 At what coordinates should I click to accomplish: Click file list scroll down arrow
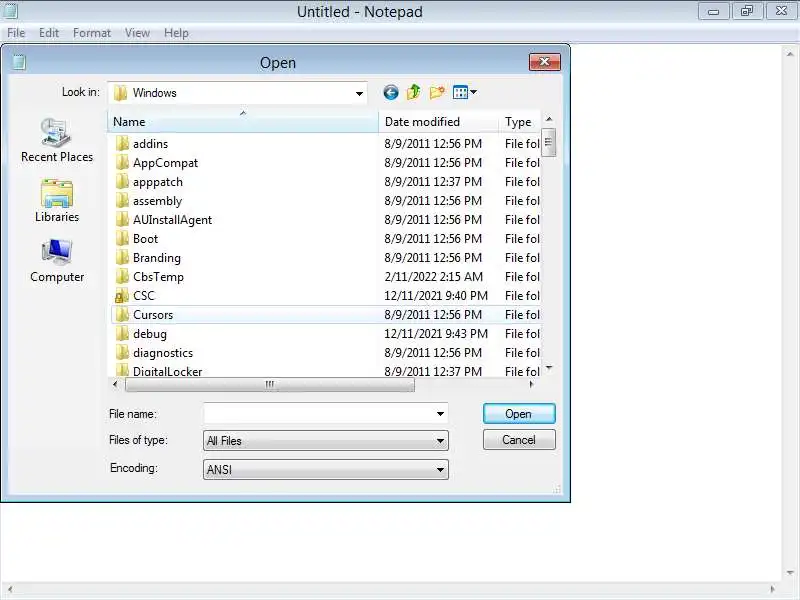(x=549, y=368)
